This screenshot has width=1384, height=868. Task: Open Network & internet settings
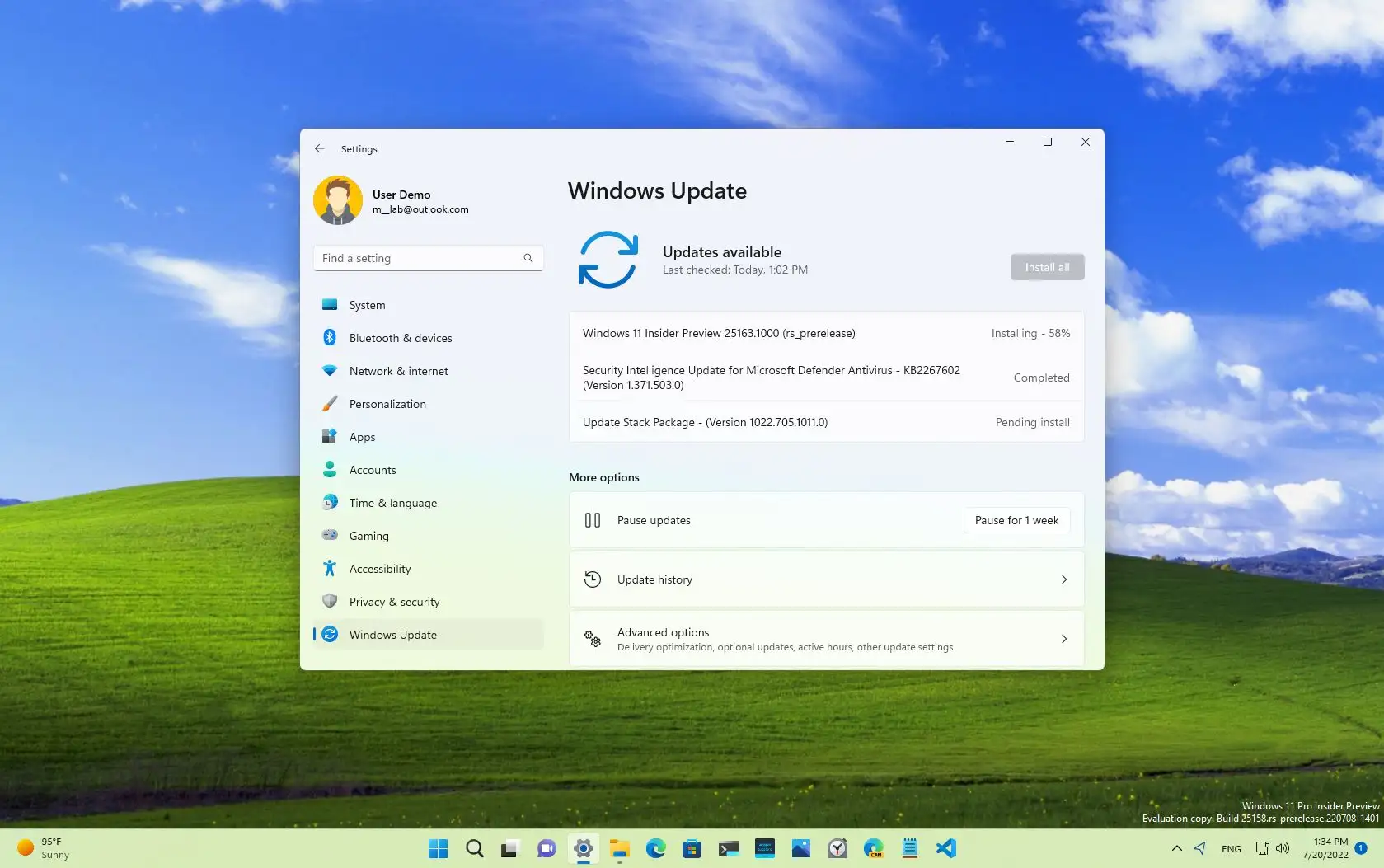pos(428,371)
